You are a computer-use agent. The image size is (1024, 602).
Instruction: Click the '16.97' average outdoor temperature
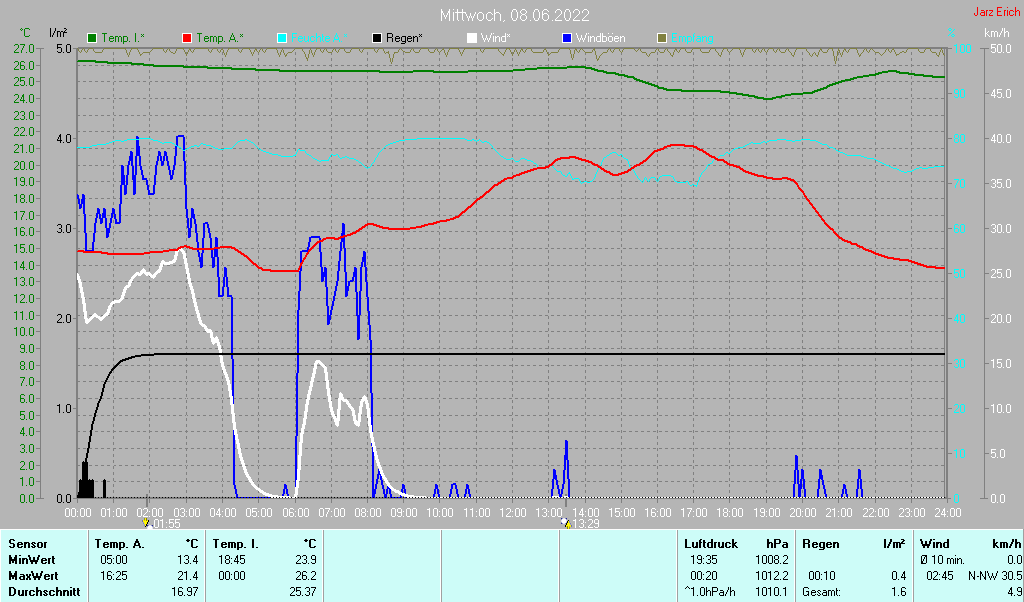[x=185, y=592]
